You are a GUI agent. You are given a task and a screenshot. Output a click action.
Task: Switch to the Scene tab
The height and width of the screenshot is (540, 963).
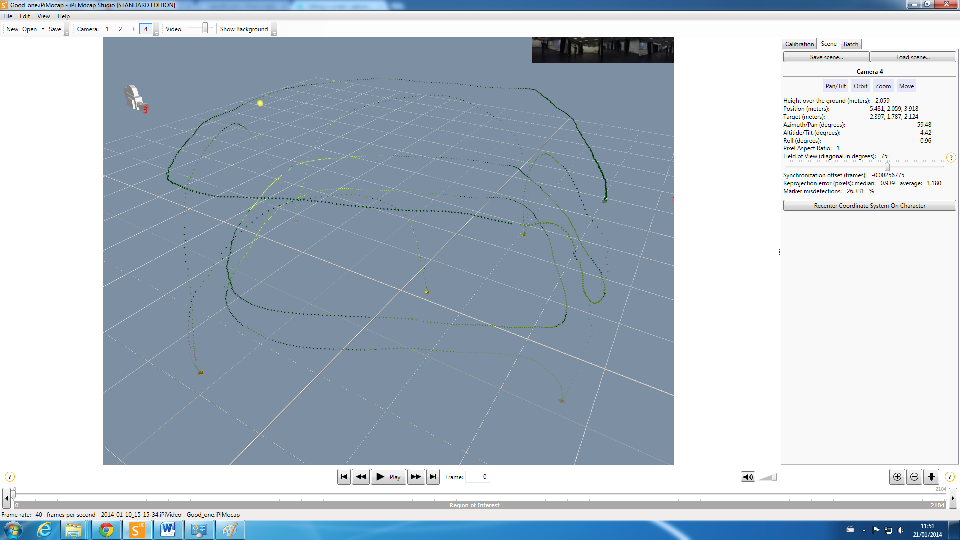pos(828,44)
